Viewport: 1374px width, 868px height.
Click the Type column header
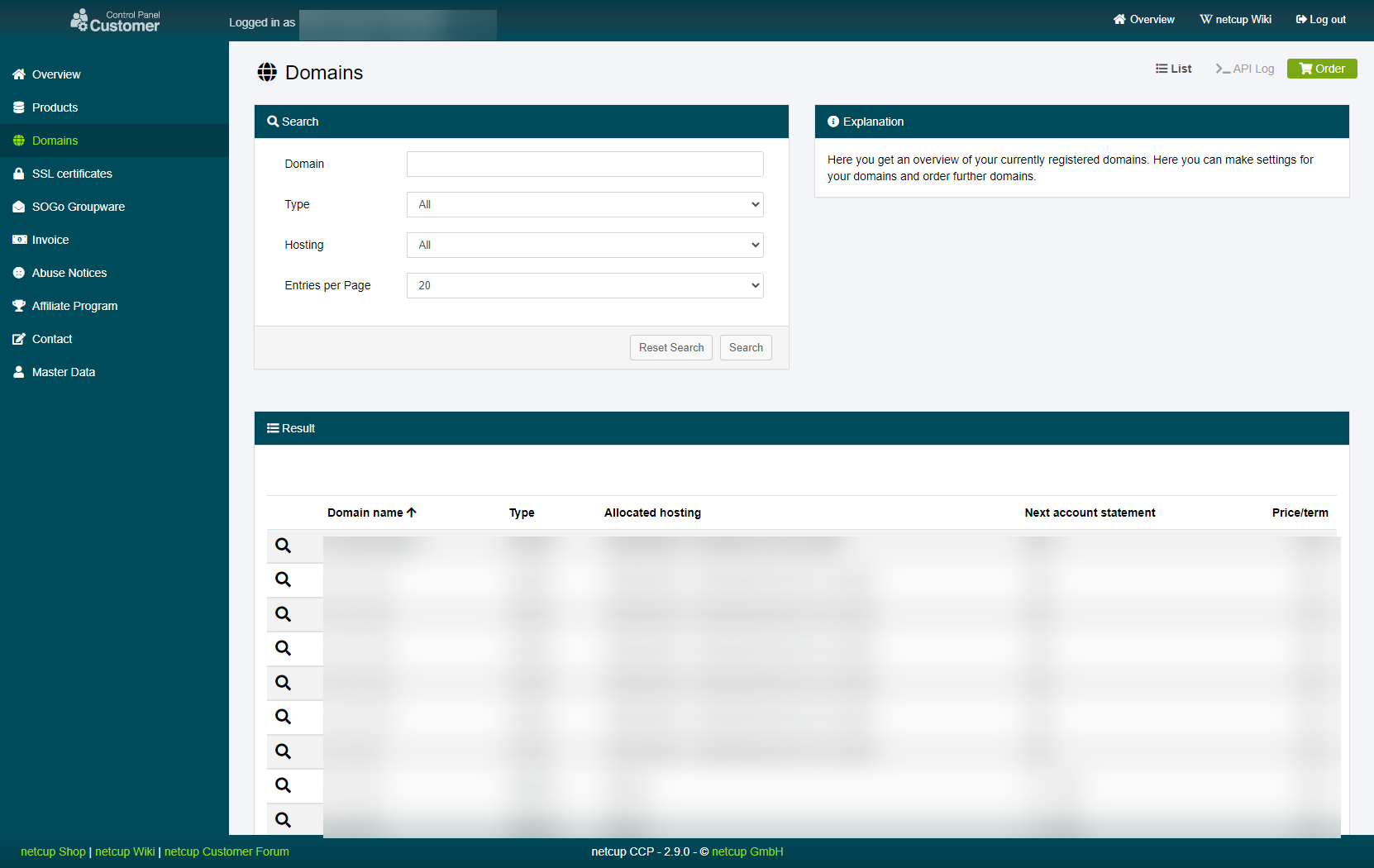pyautogui.click(x=522, y=513)
